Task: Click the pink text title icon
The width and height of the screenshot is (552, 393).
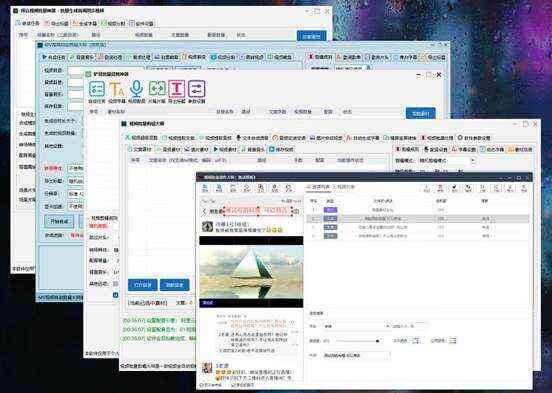Action: (x=177, y=89)
